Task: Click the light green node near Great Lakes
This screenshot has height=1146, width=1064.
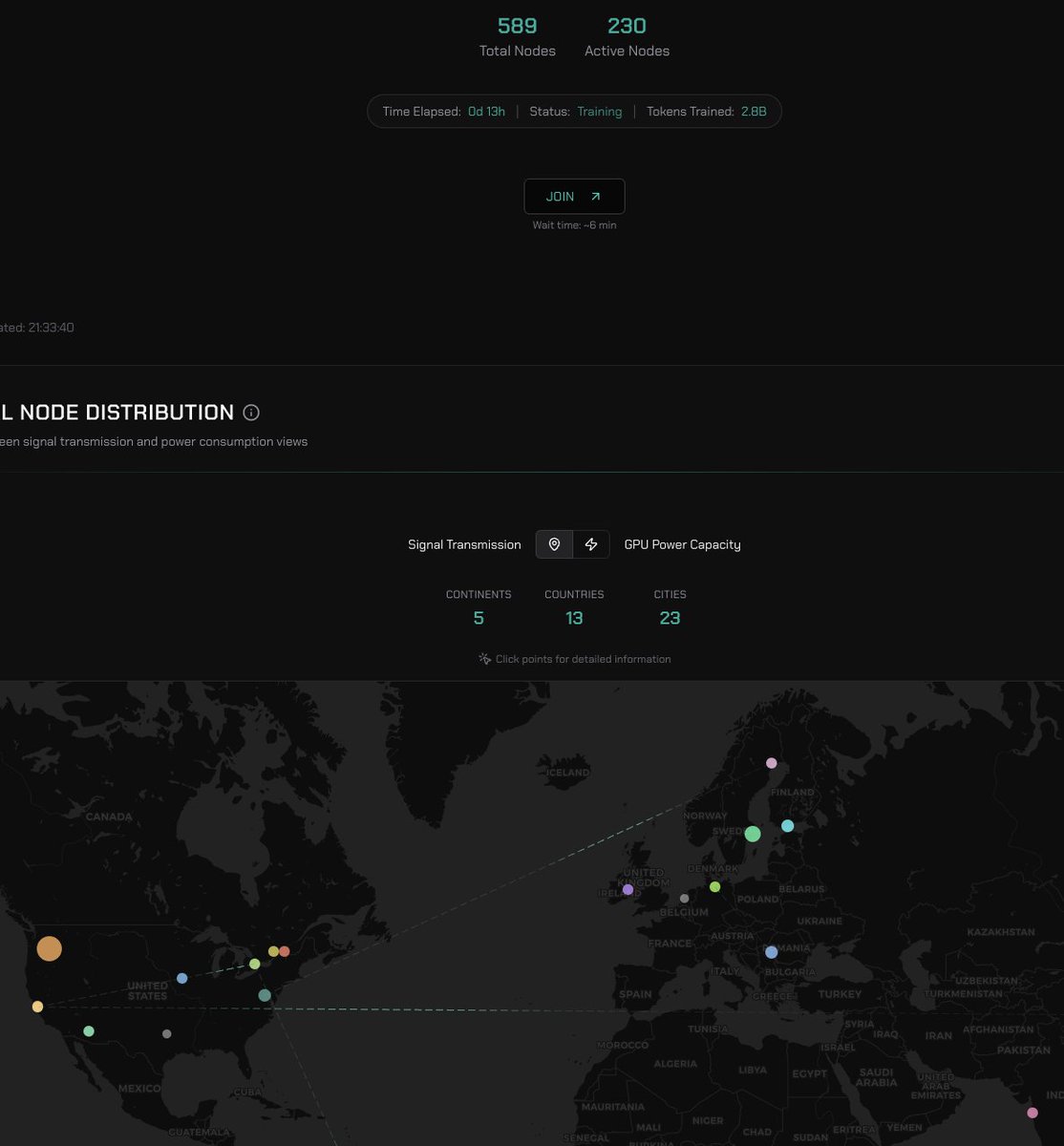Action: coord(255,964)
